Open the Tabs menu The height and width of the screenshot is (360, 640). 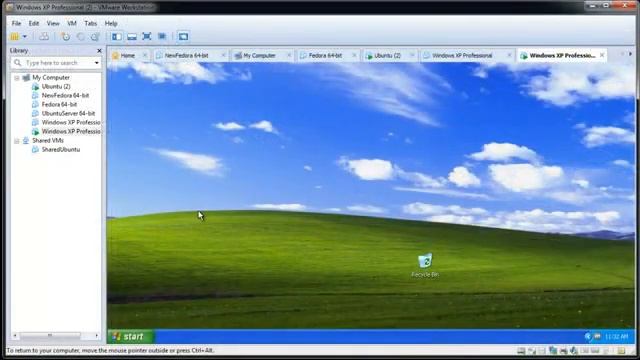[90, 23]
